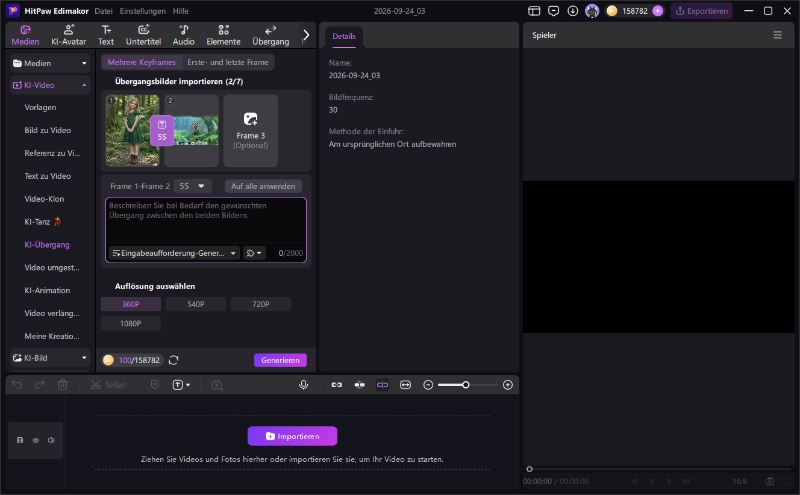Choose 540P resolution
This screenshot has width=800, height=495.
tap(195, 304)
